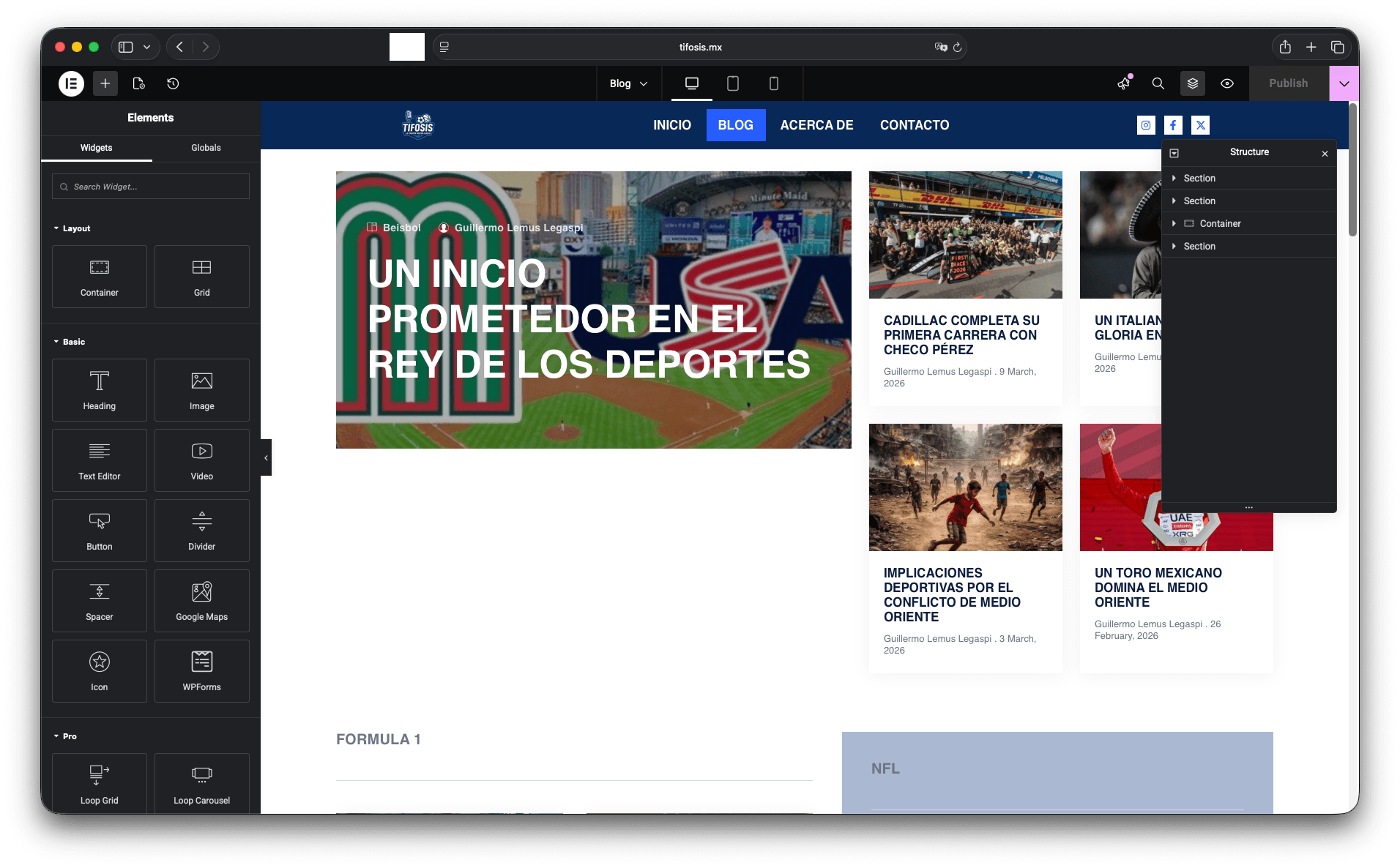
Task: Select the Widgets tab
Action: [96, 148]
